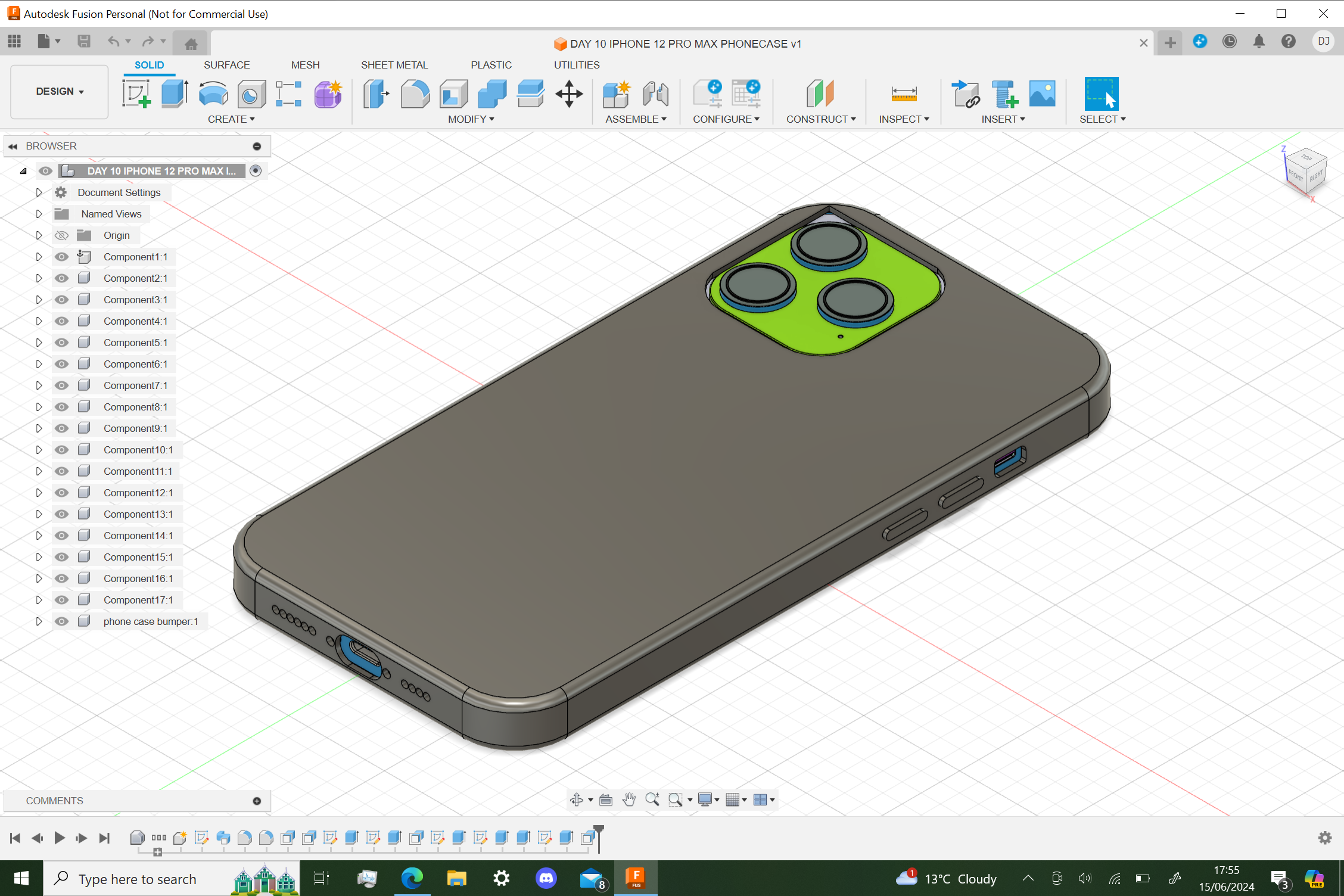Open Insert McMaster-Carr Component icon
Image resolution: width=1344 pixels, height=896 pixels.
[x=1004, y=94]
